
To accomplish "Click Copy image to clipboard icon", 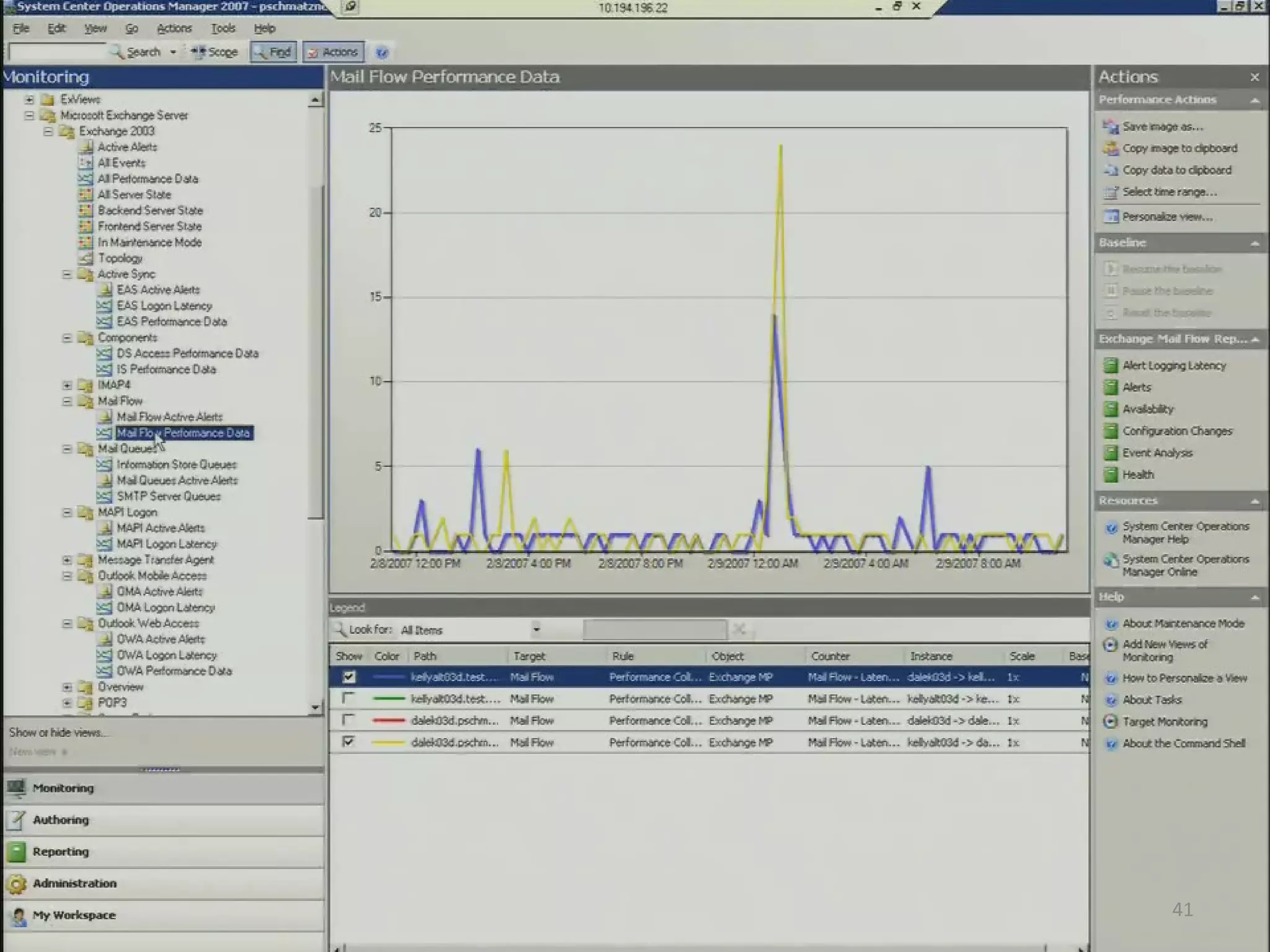I will (x=1110, y=149).
